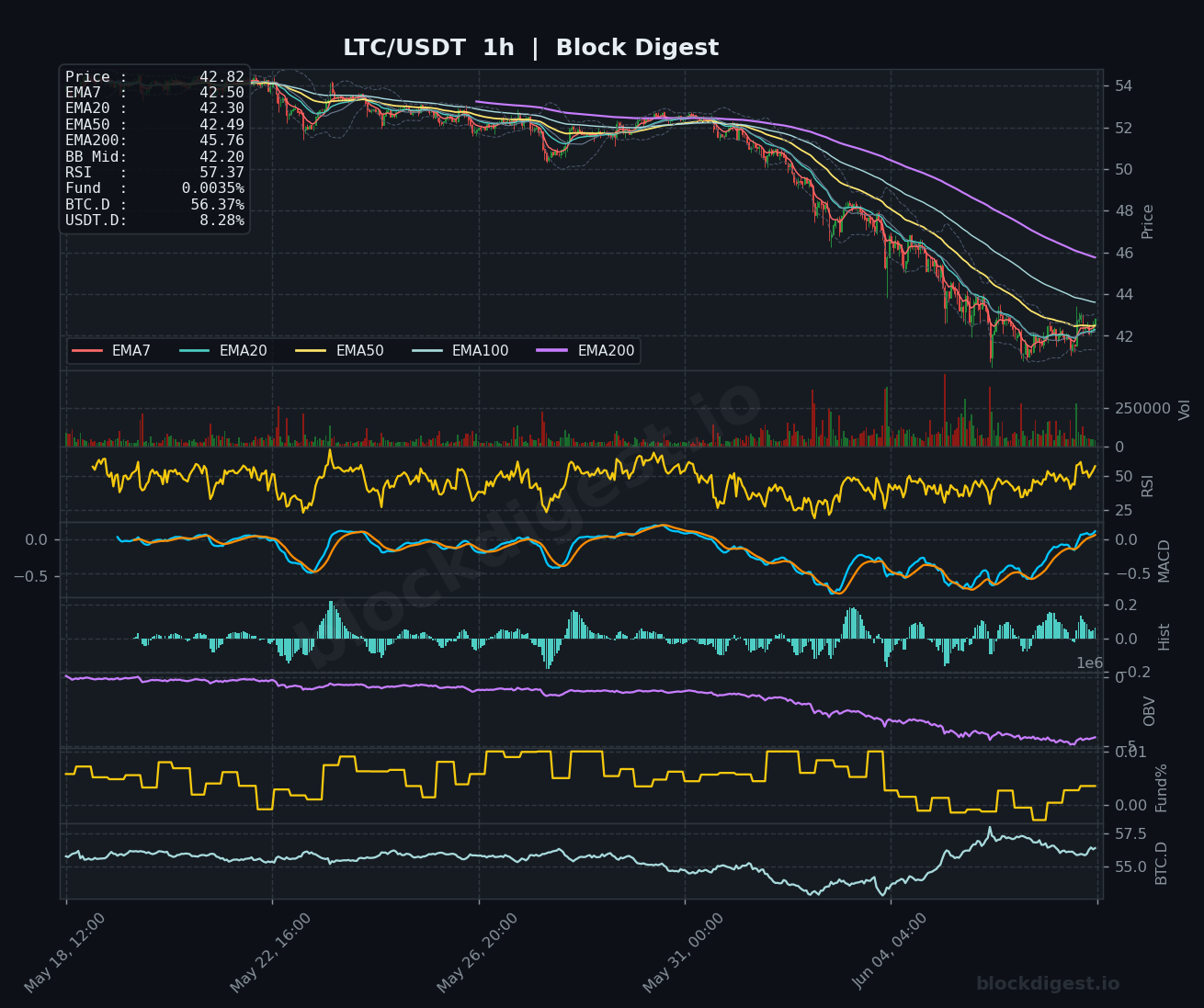Click the 57.5 BTC.D tick
This screenshot has width=1204, height=1008.
1130,834
